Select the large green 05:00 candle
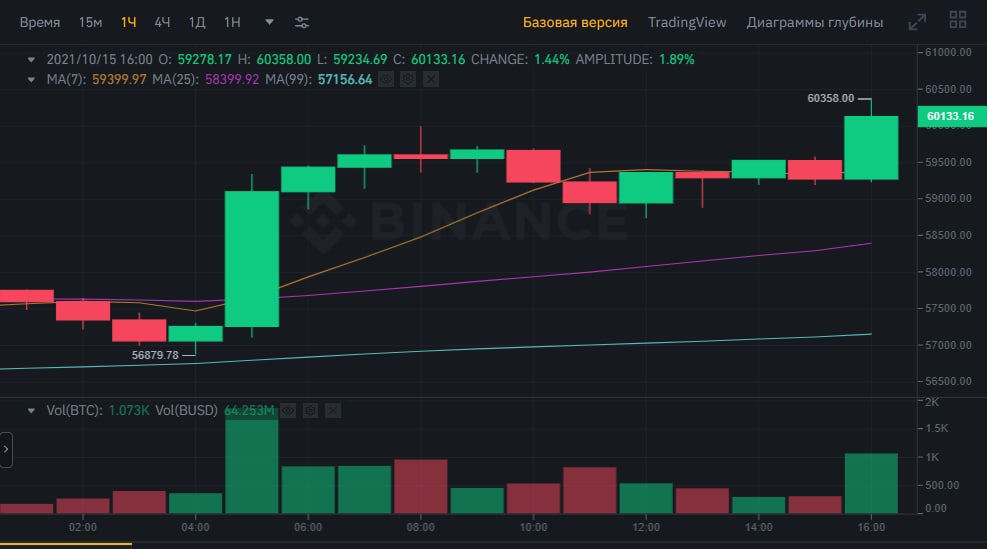987x549 pixels. tap(252, 259)
